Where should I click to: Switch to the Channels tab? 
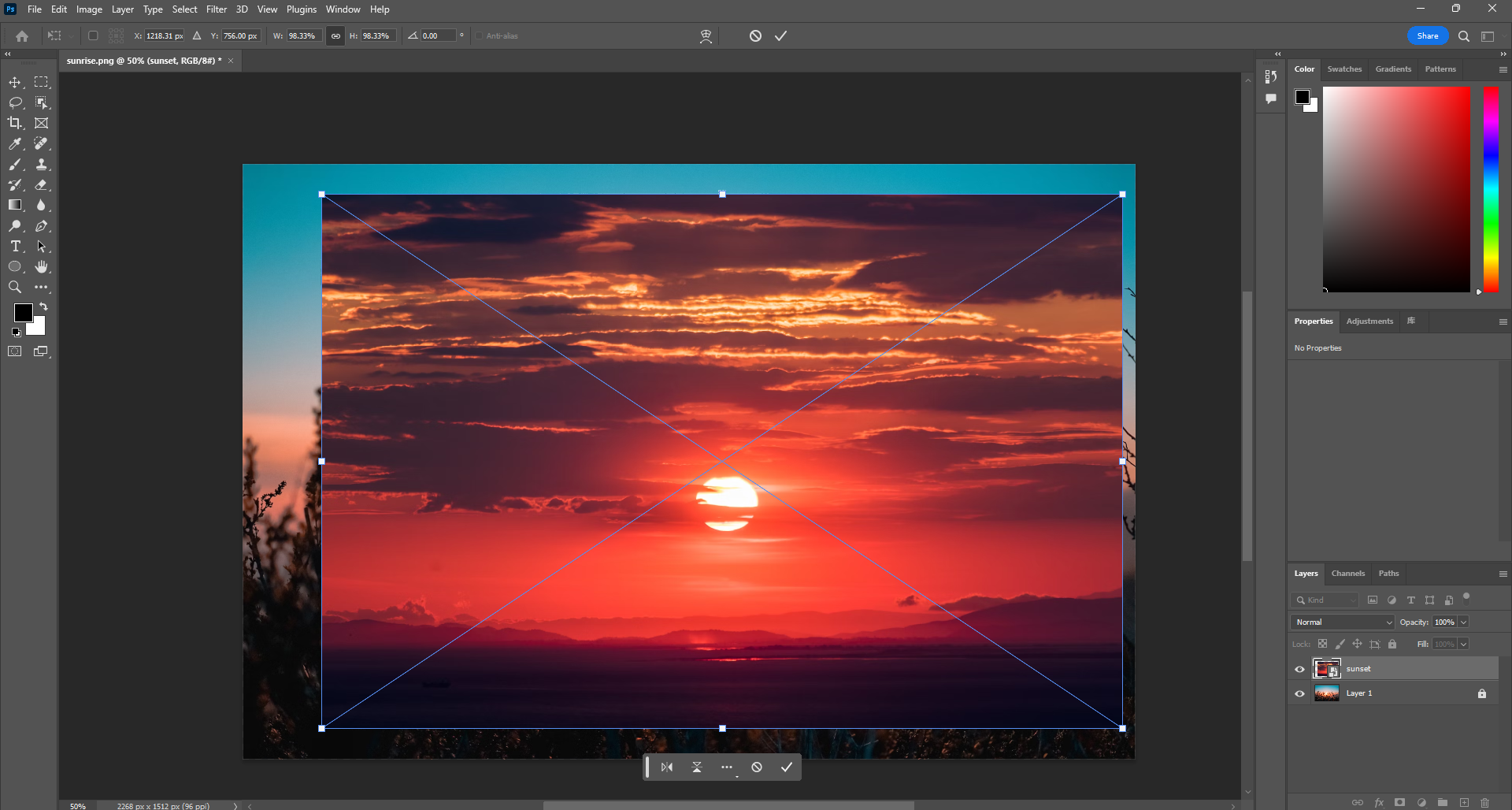click(1347, 574)
